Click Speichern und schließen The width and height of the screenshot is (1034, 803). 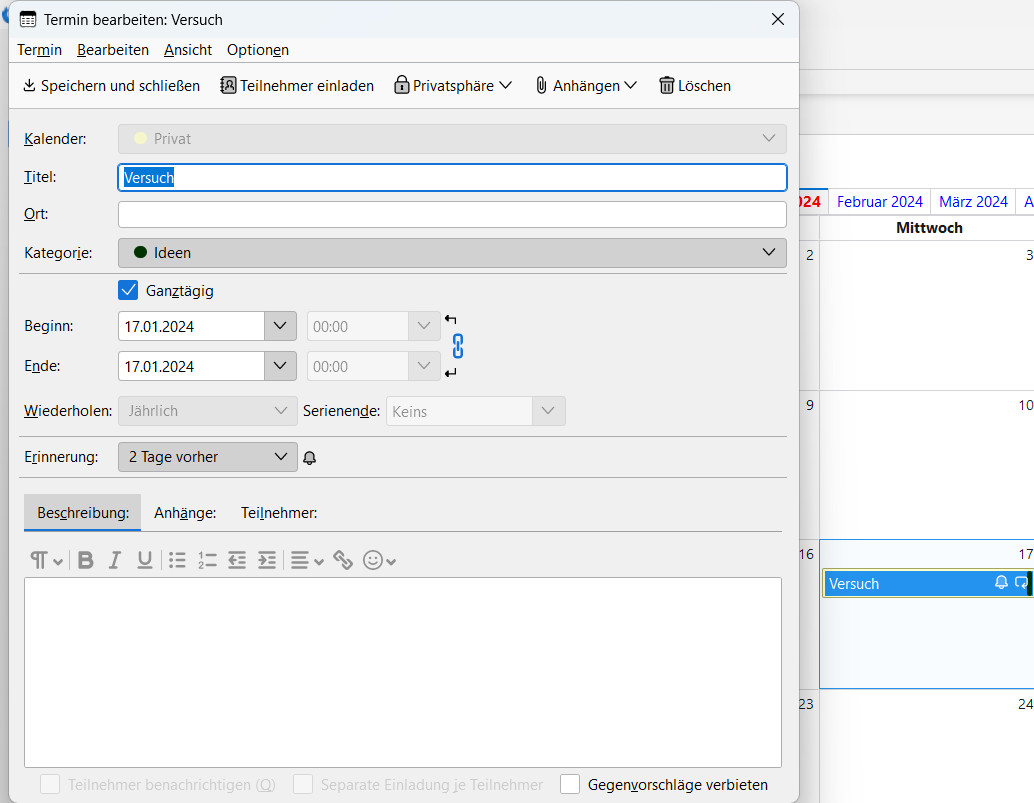(x=111, y=86)
